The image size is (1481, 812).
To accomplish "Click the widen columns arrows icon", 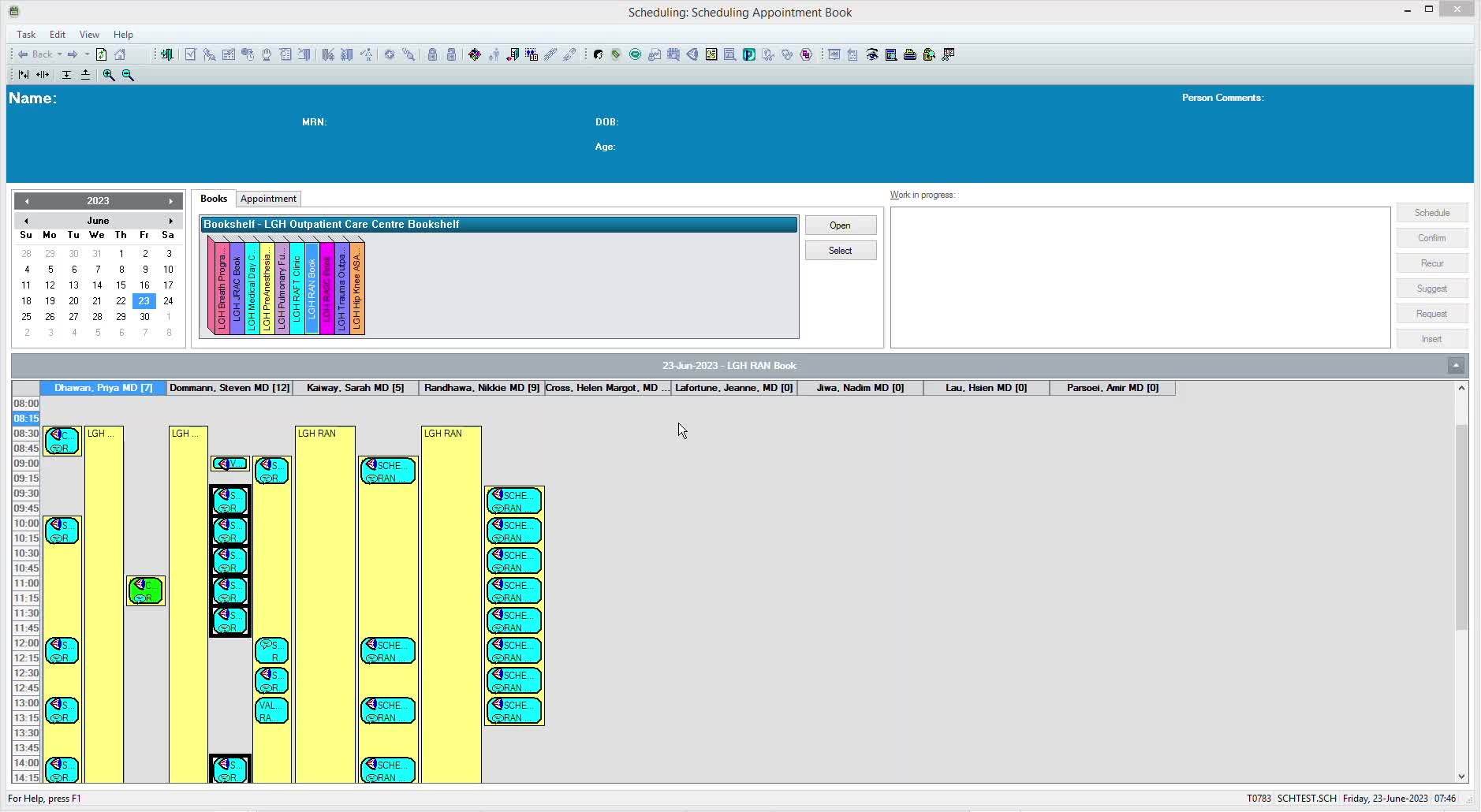I will pyautogui.click(x=43, y=75).
